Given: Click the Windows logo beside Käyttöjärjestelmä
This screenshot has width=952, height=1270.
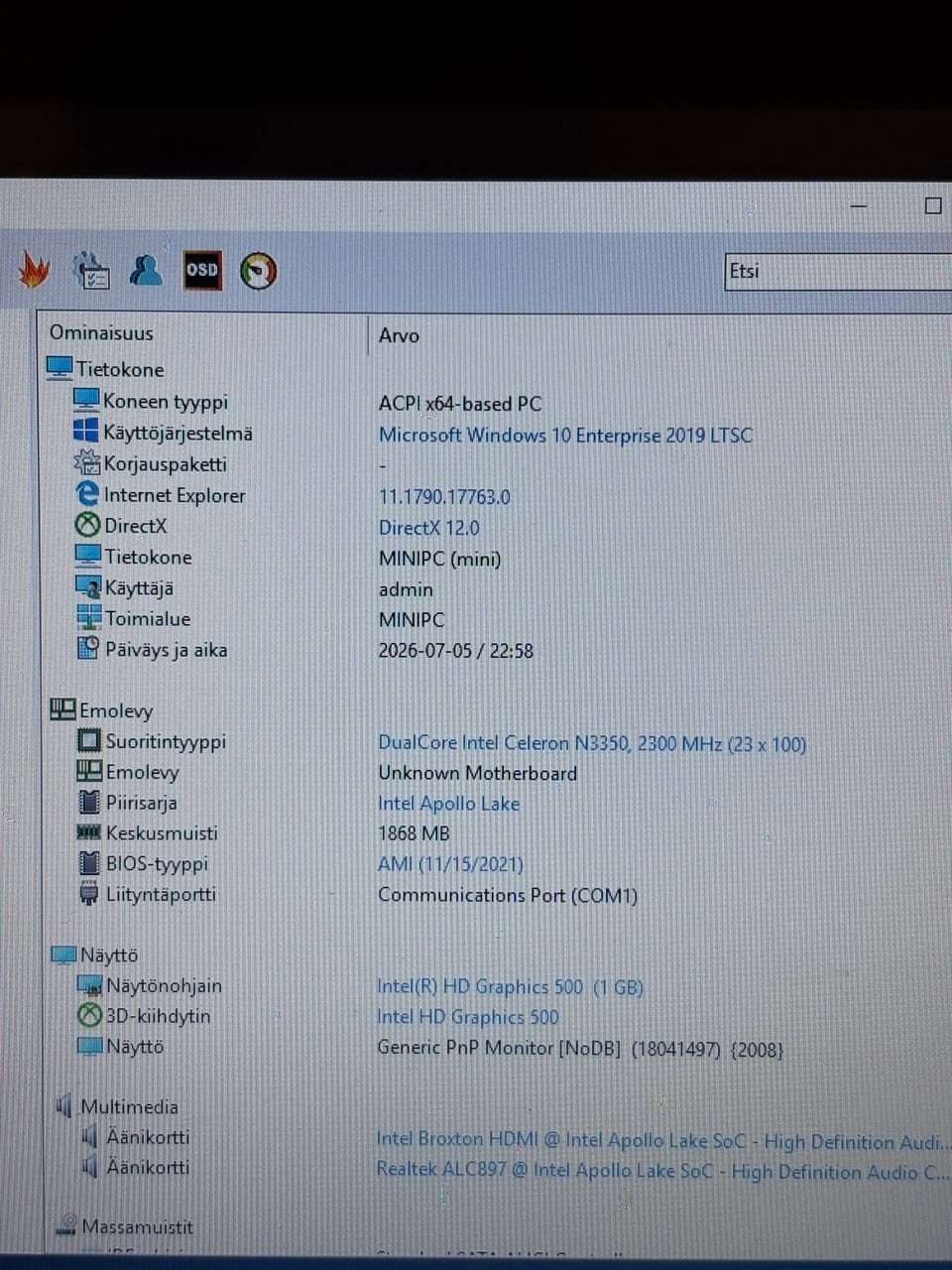Looking at the screenshot, I should [x=86, y=432].
